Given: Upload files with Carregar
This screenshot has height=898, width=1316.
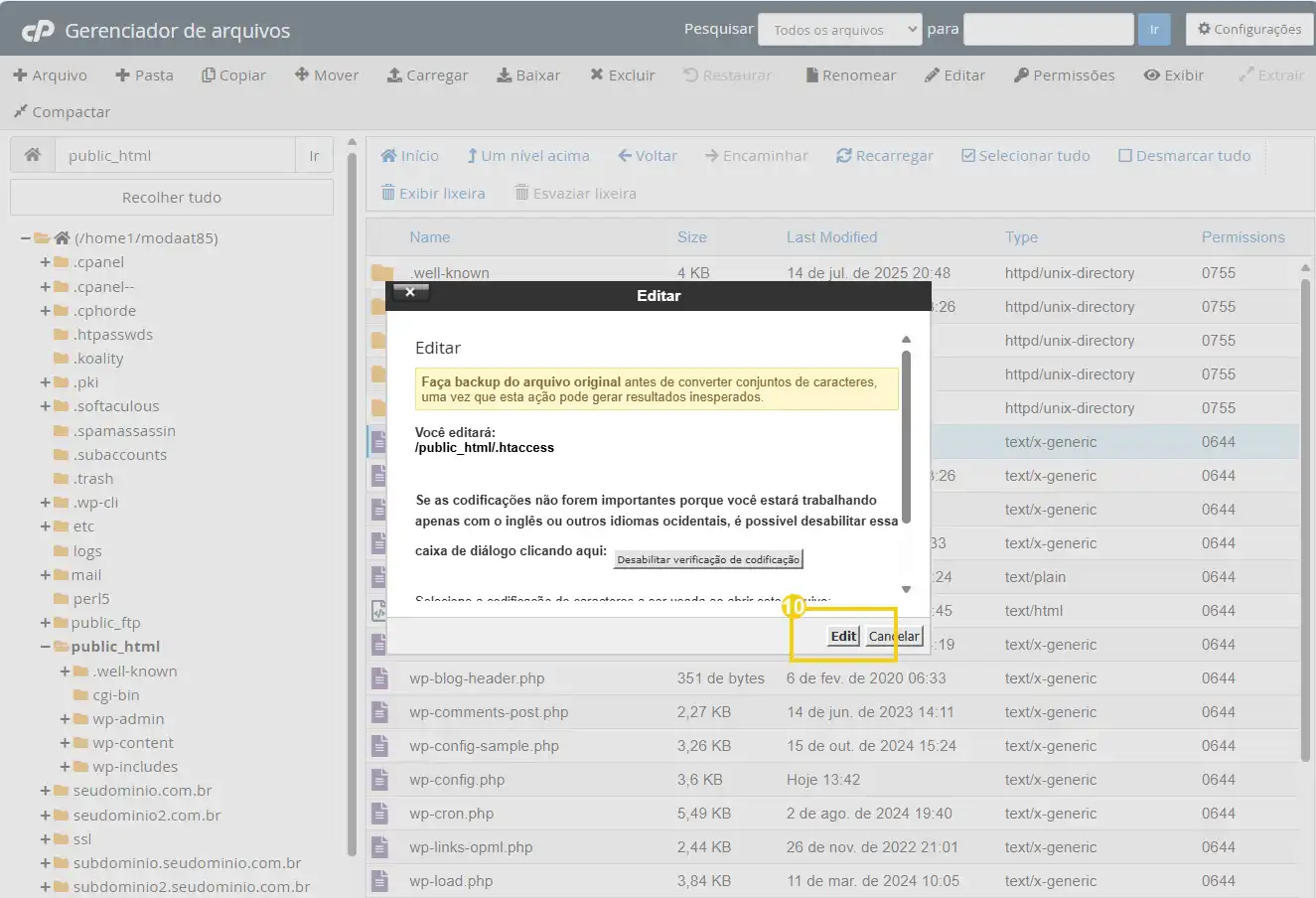Looking at the screenshot, I should pyautogui.click(x=427, y=75).
